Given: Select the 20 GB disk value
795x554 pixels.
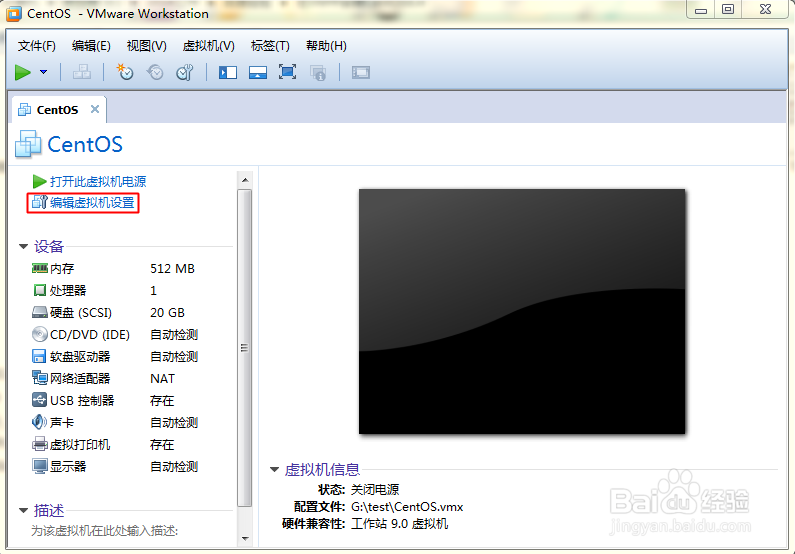Looking at the screenshot, I should [x=167, y=313].
